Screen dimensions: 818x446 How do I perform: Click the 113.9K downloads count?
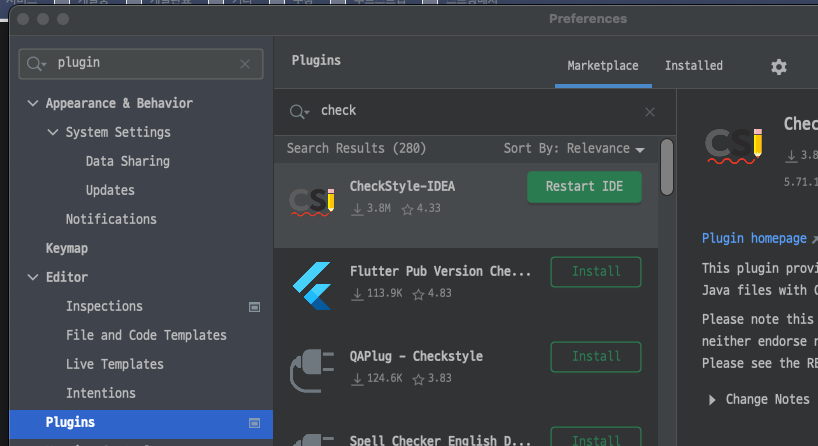(378, 294)
